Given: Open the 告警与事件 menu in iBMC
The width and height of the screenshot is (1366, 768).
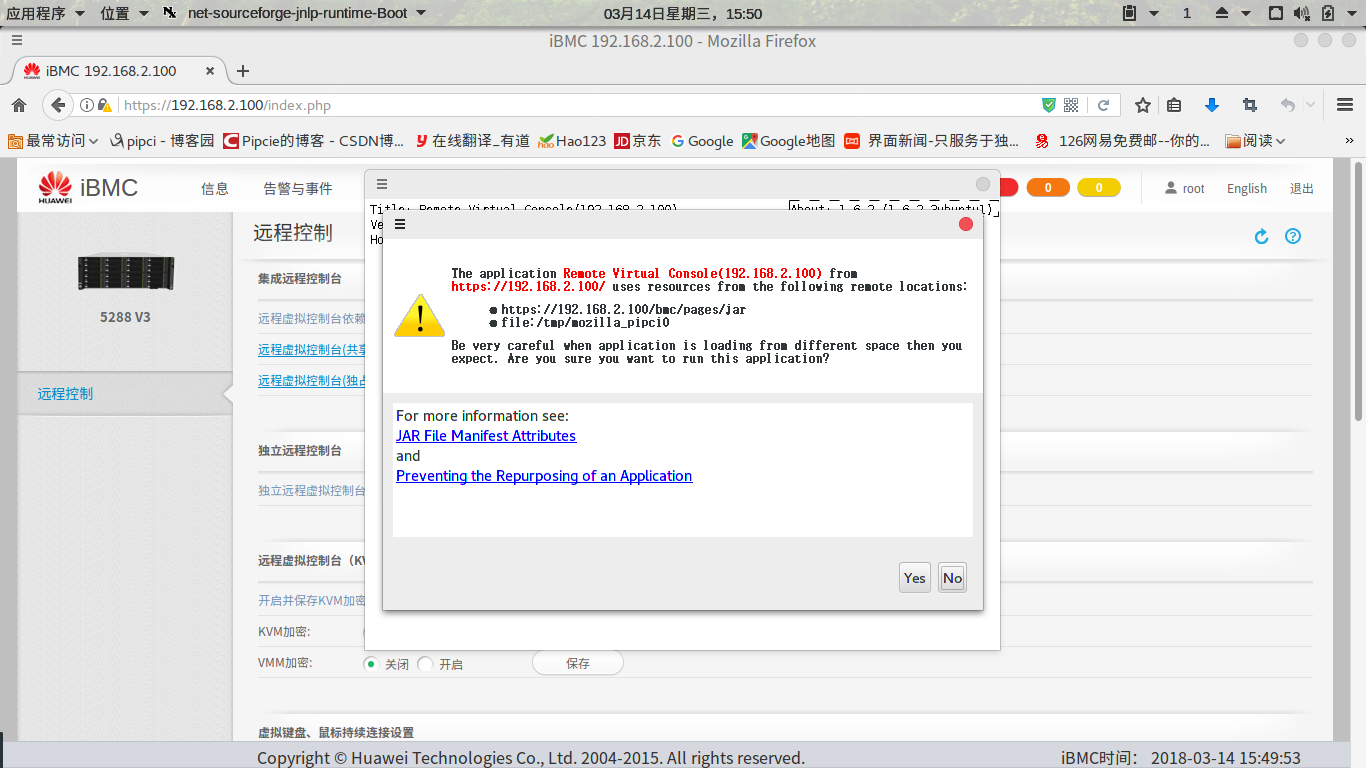Looking at the screenshot, I should [298, 188].
